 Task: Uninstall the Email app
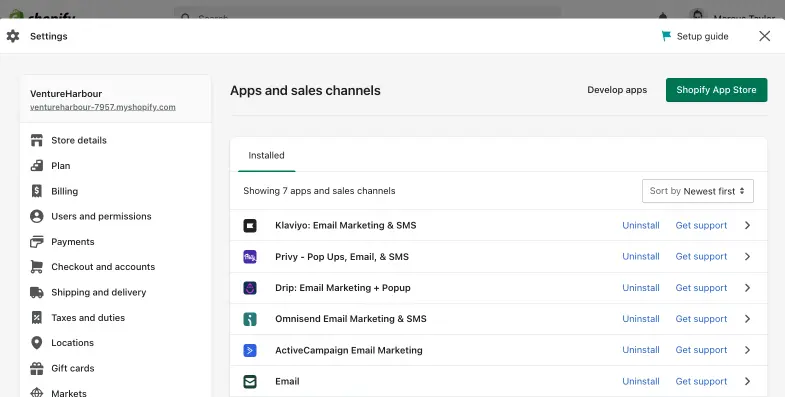click(x=641, y=381)
